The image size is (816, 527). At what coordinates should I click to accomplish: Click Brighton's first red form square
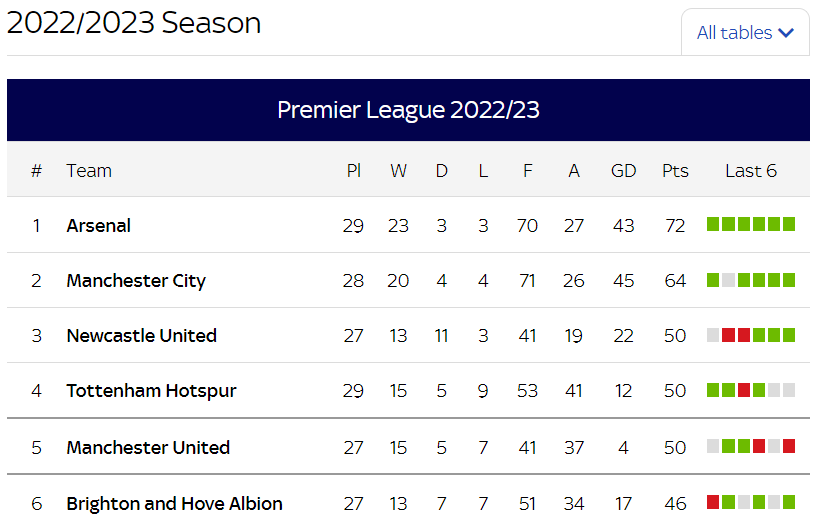tap(713, 502)
